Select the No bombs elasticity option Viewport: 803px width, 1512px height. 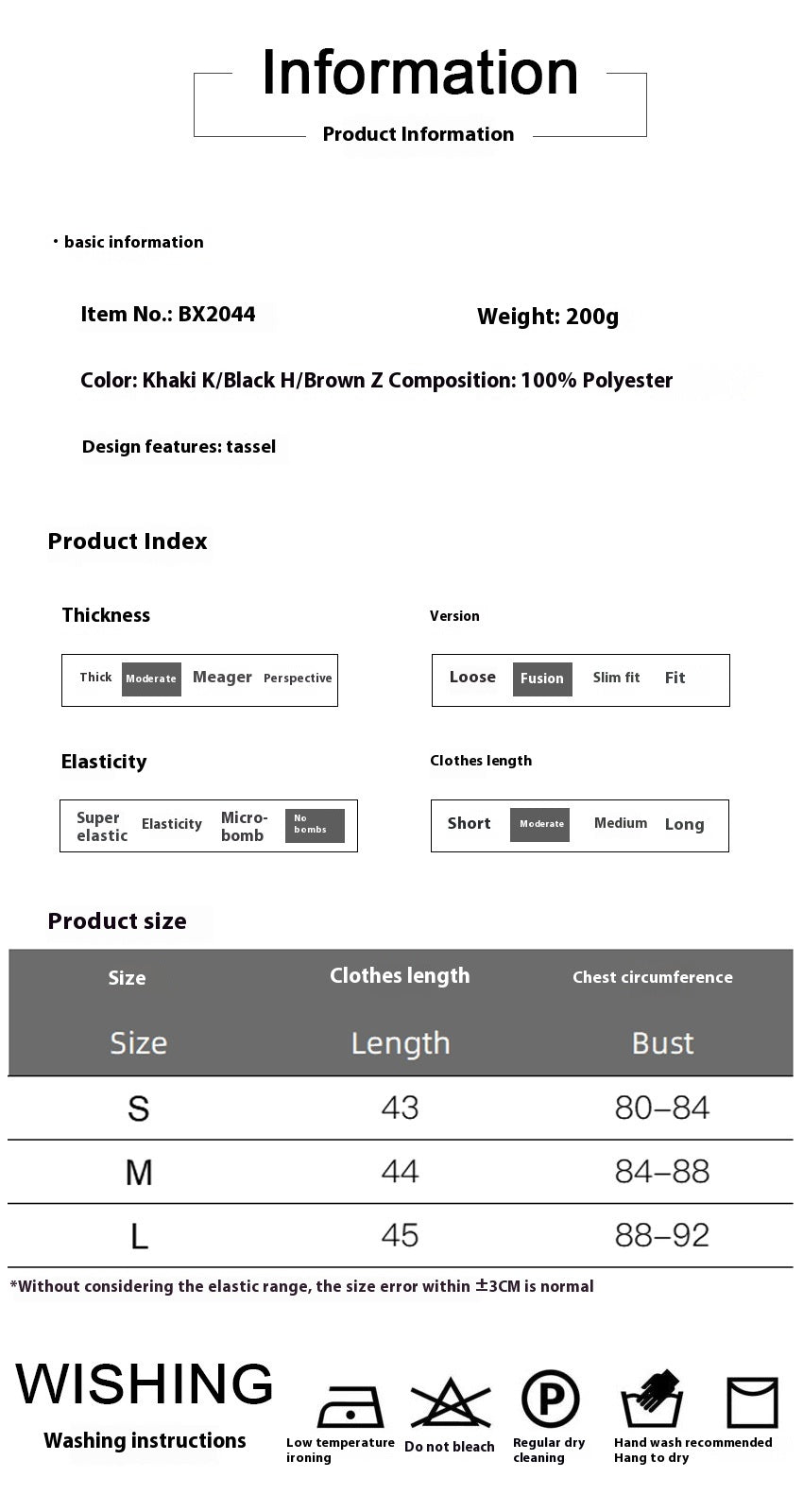coord(314,825)
